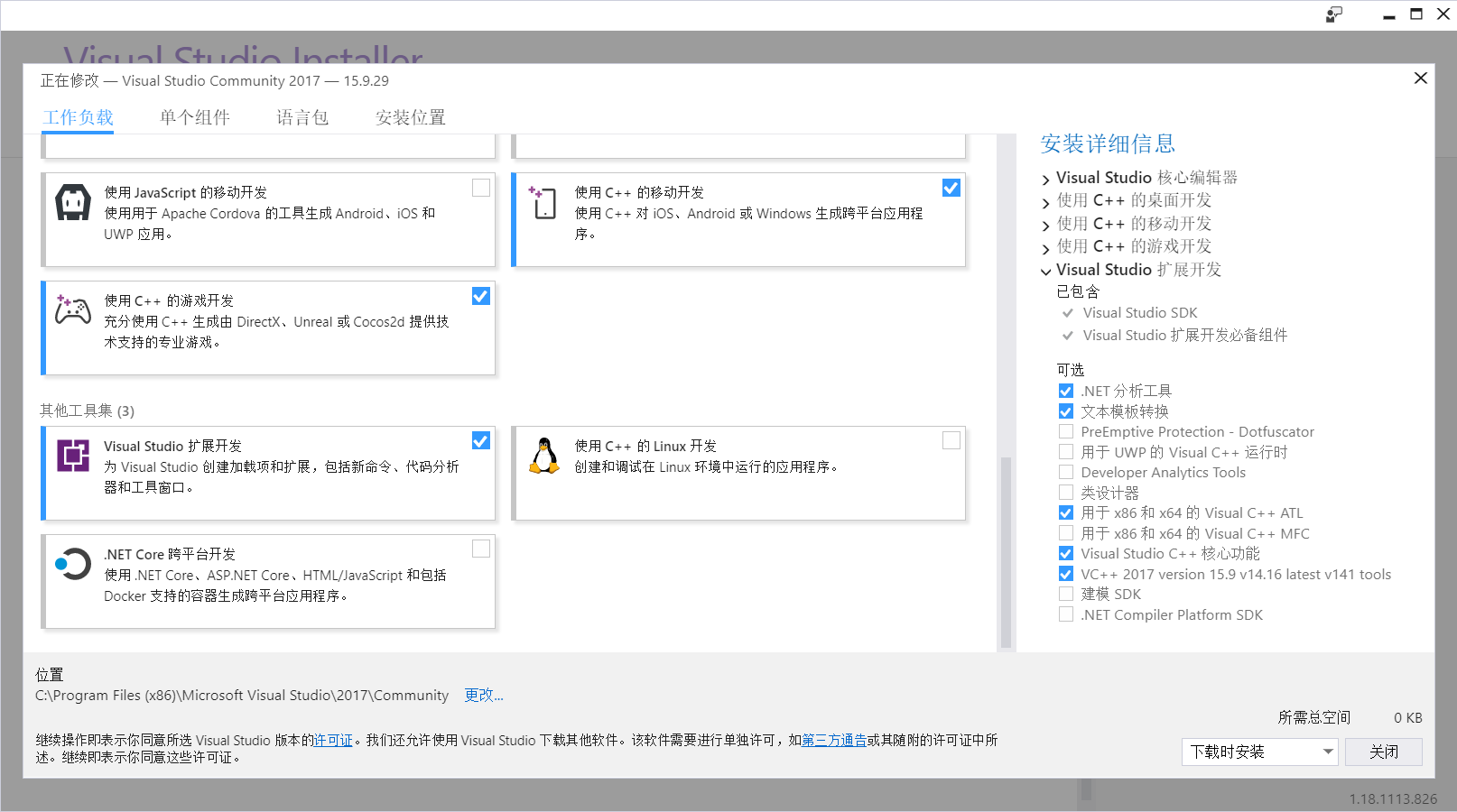Click the install path text C:\Program Files (x86)
The image size is (1457, 812).
click(x=242, y=695)
